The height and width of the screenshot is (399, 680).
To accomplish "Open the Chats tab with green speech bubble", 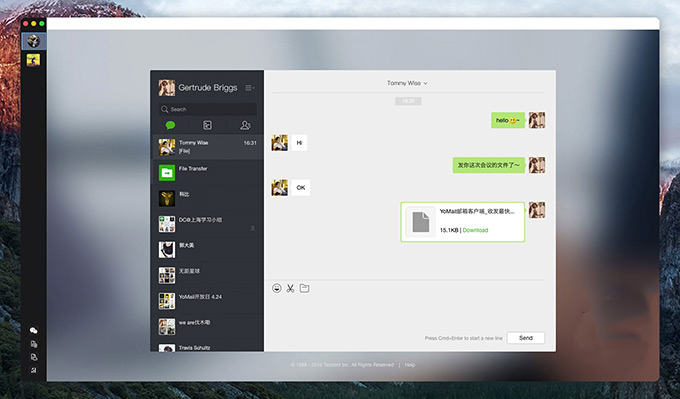I will pos(170,125).
